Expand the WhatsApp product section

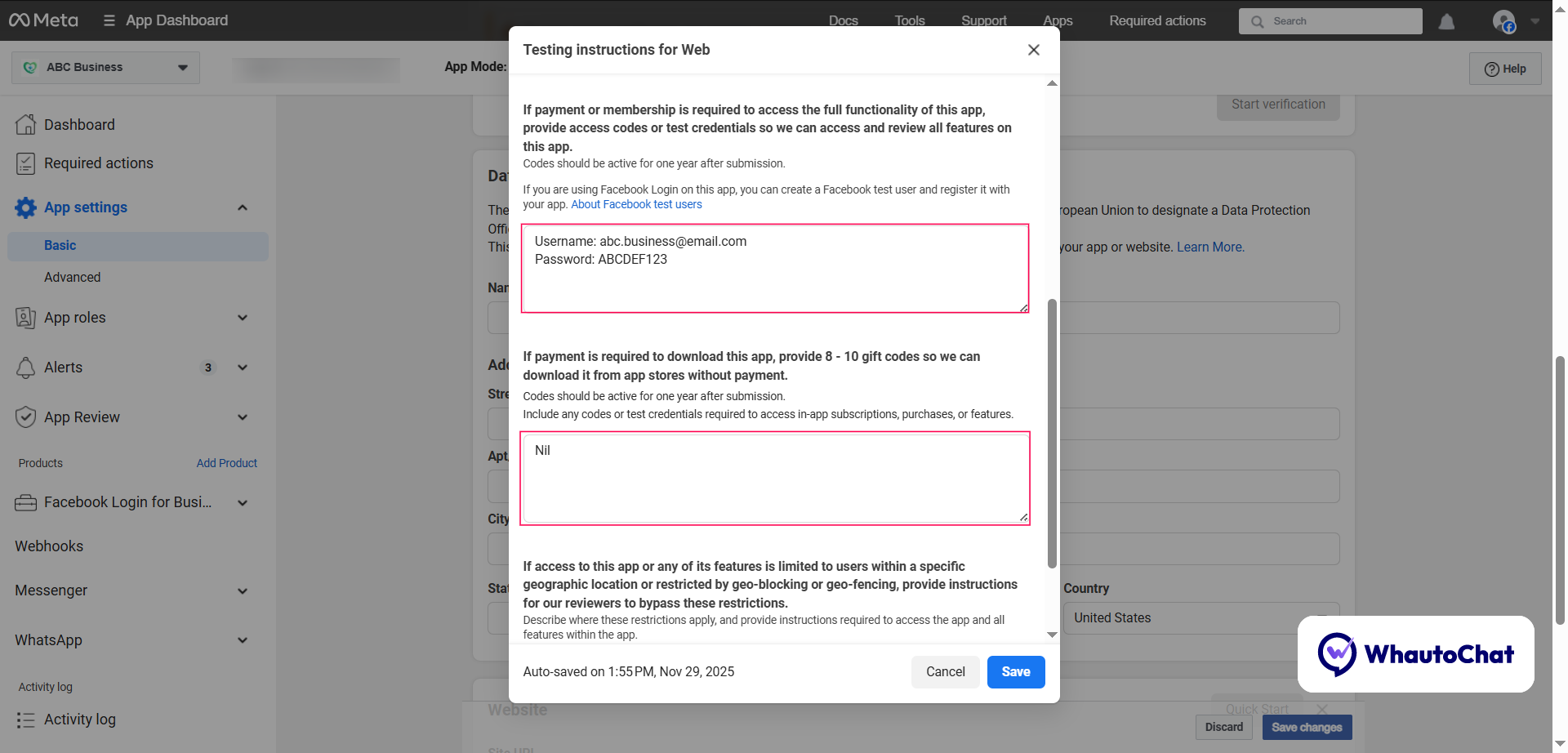click(242, 640)
